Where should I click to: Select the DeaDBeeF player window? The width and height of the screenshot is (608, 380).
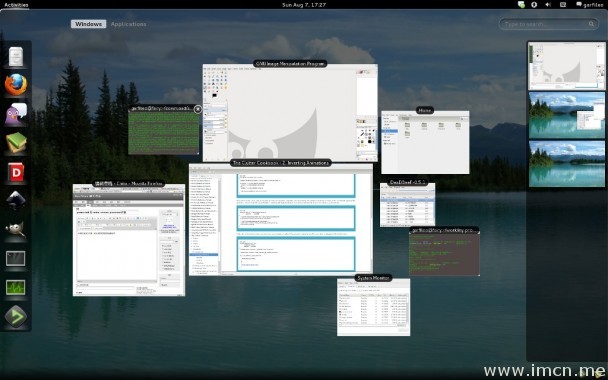click(408, 205)
